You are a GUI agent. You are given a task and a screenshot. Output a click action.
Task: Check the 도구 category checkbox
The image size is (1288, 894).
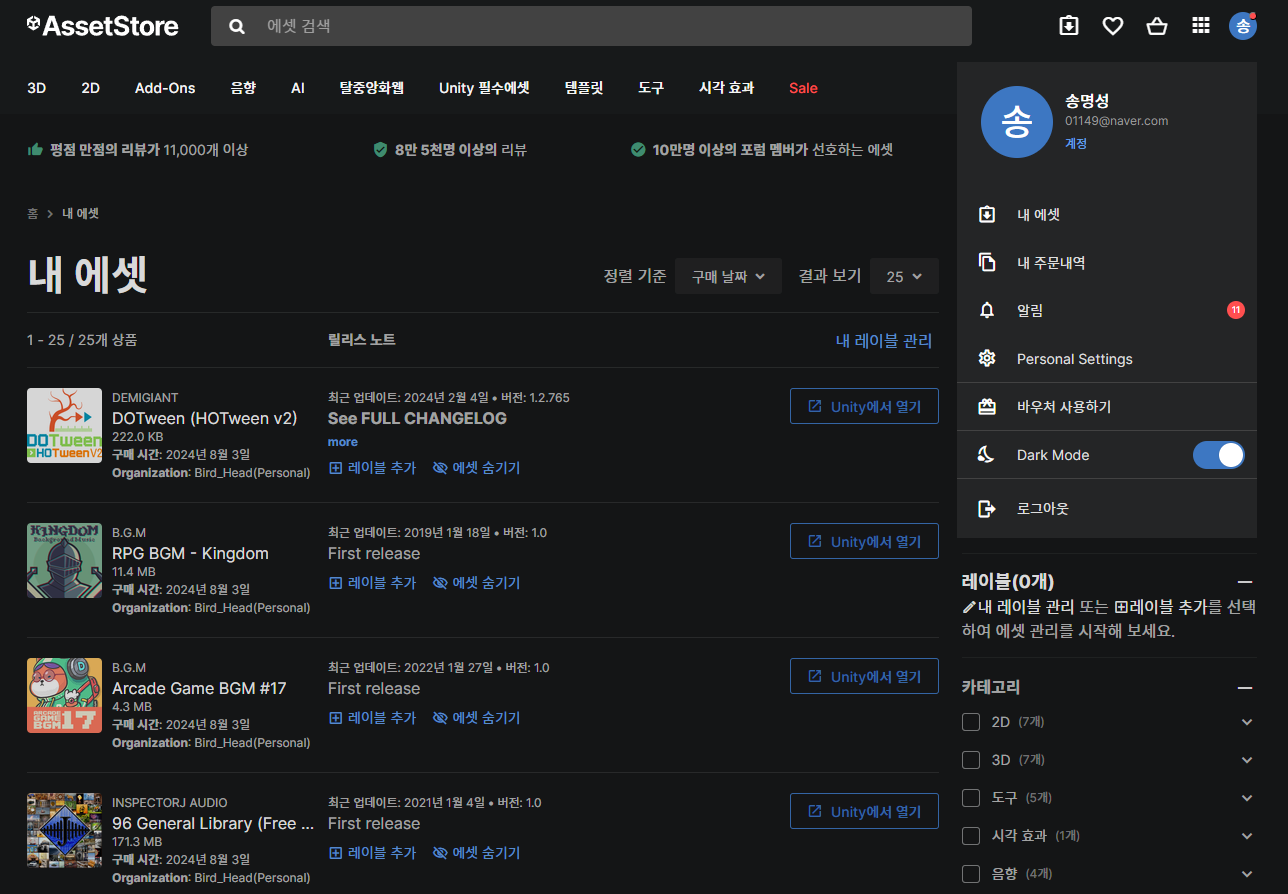click(x=970, y=798)
